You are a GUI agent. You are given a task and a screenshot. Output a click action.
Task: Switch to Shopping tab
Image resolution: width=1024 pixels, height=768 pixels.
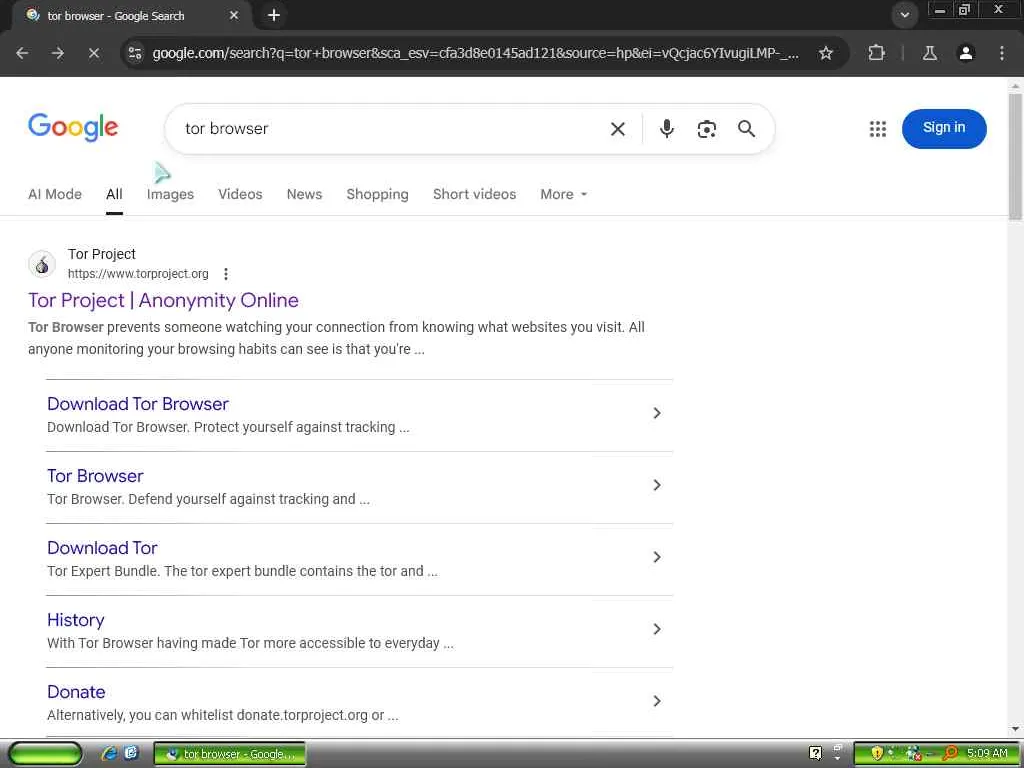point(377,194)
